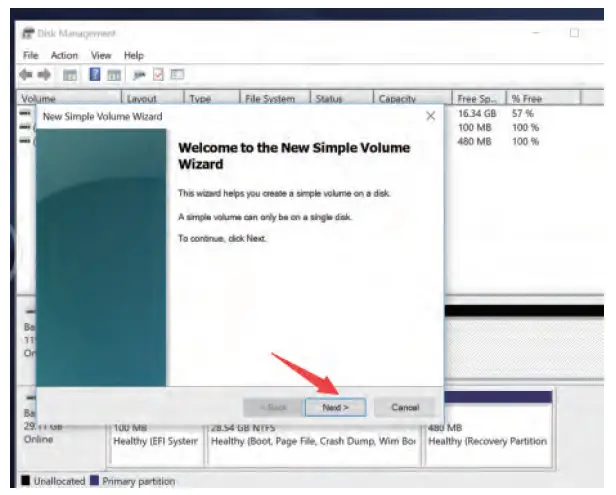Open the Help menu

(x=134, y=55)
